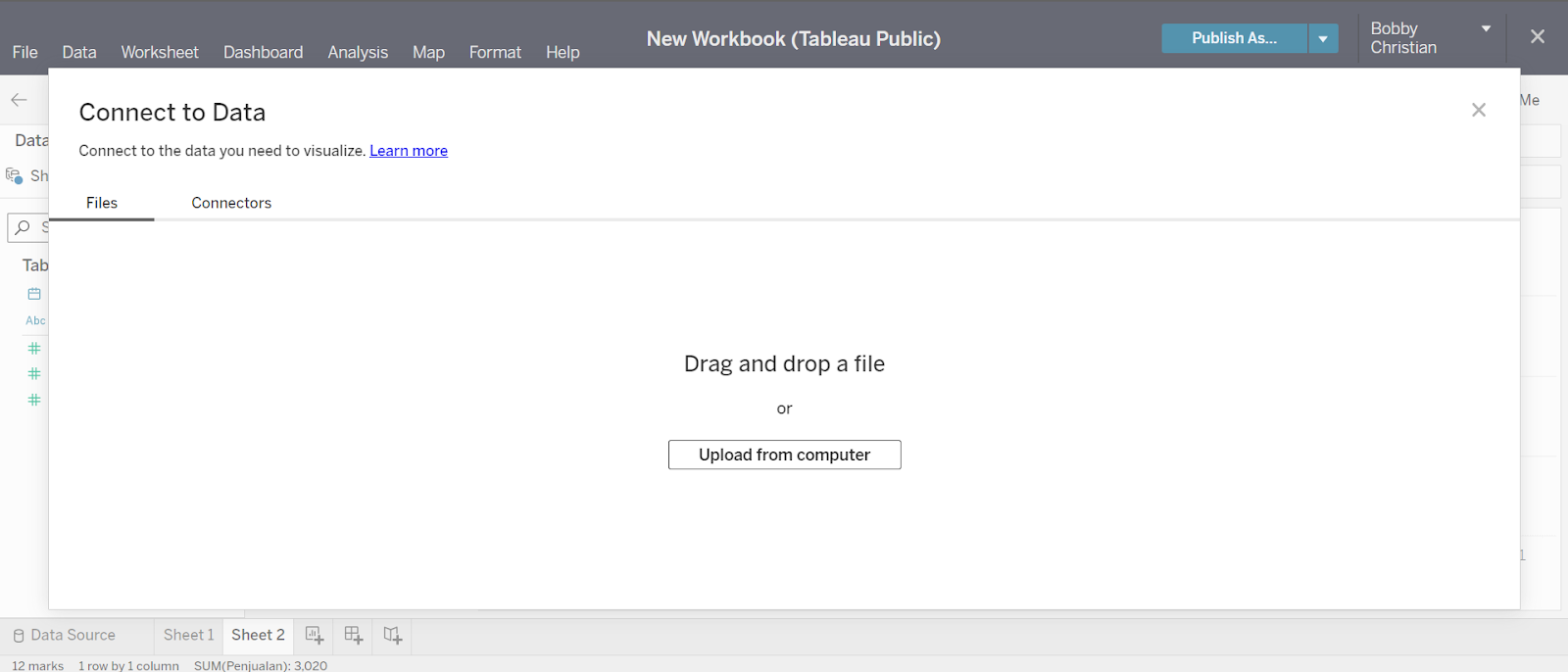Click the Abc string field icon
The image size is (1568, 672).
(x=35, y=320)
